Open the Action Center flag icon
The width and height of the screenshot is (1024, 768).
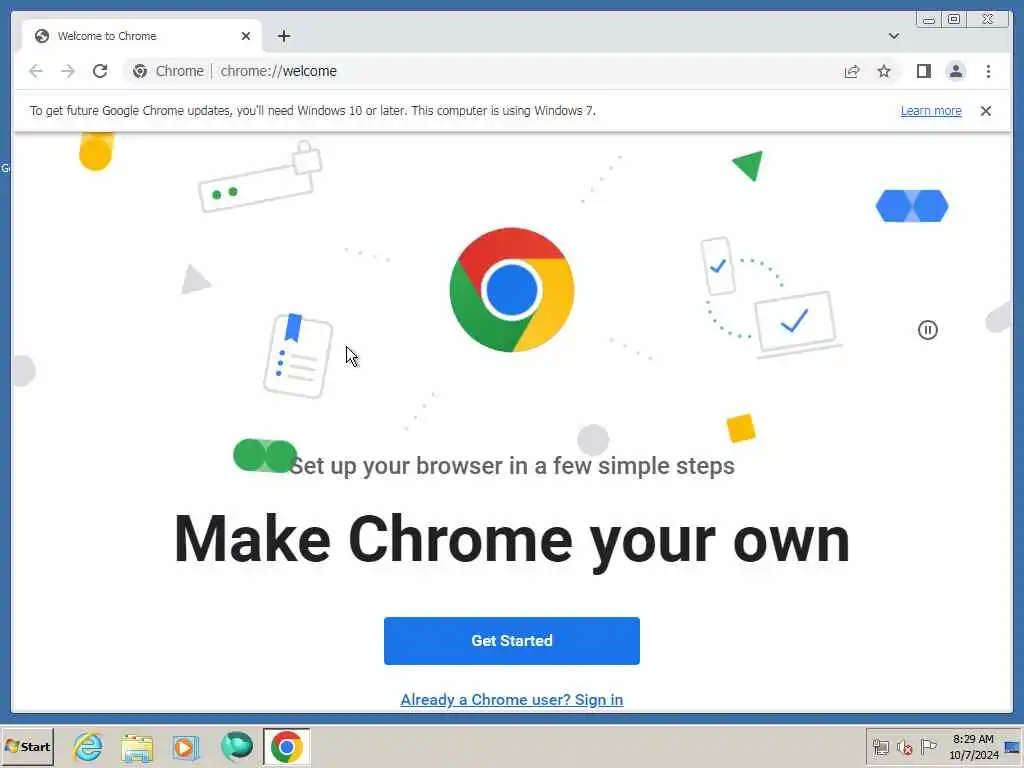pos(928,746)
